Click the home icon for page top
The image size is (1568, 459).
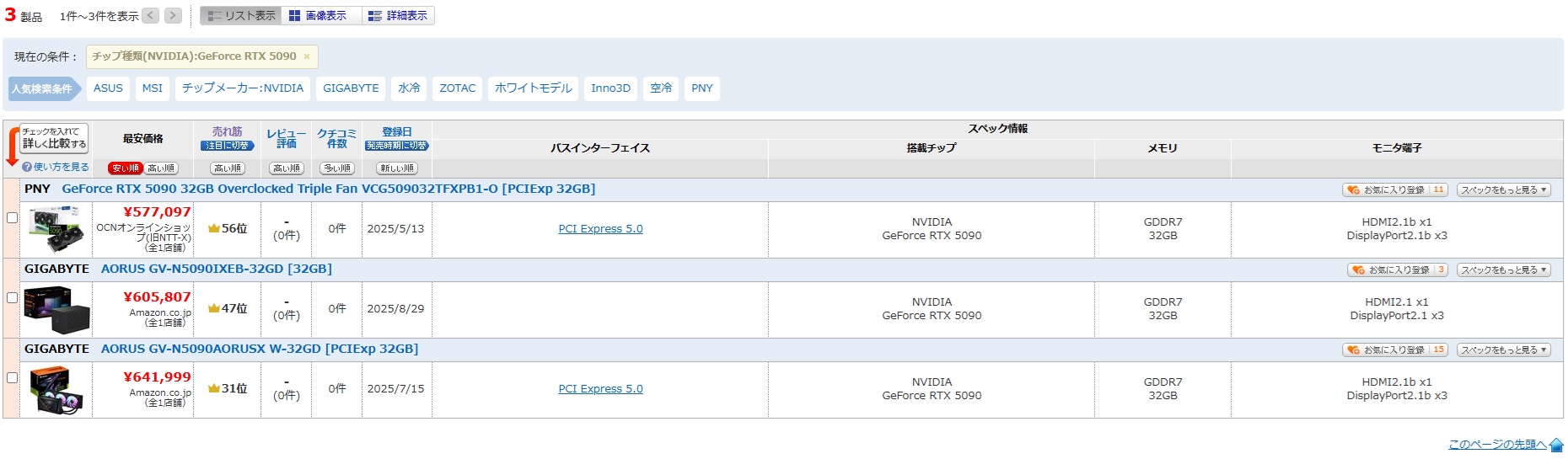point(1556,445)
